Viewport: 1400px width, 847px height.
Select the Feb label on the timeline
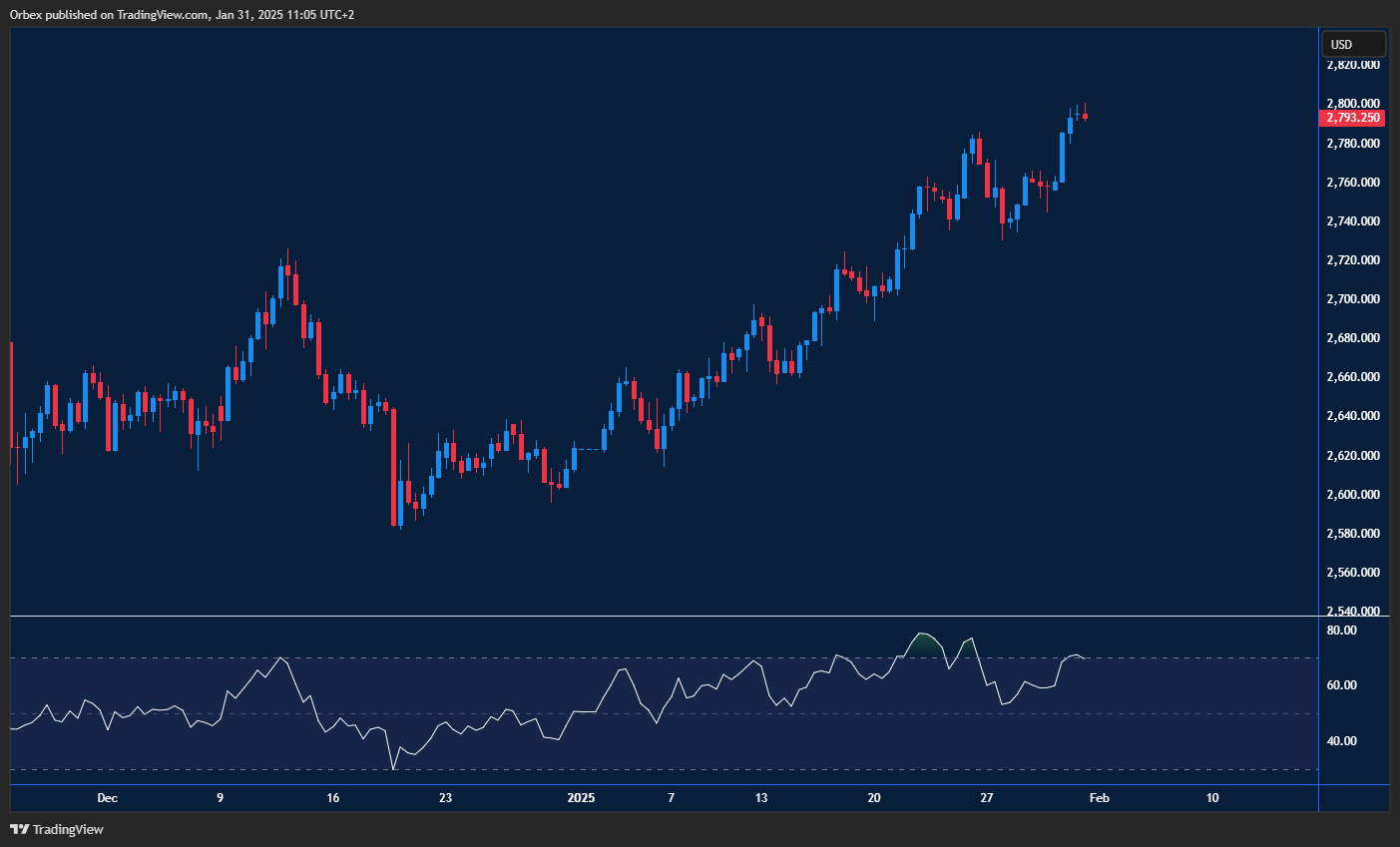pyautogui.click(x=1099, y=798)
